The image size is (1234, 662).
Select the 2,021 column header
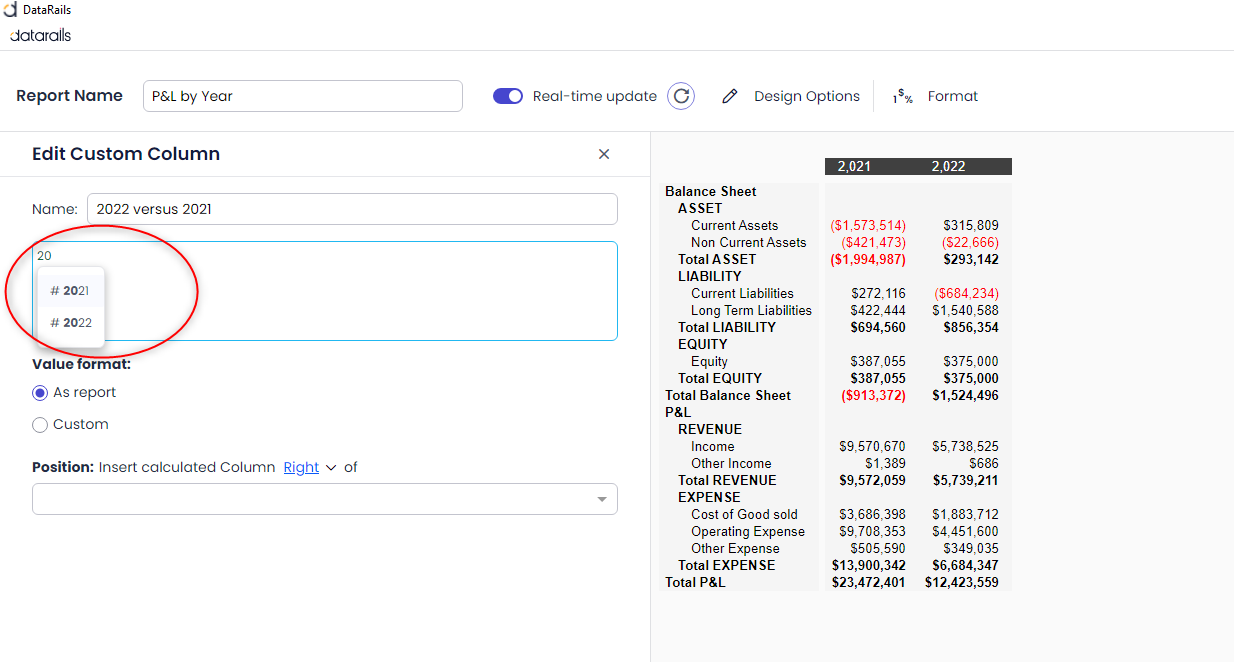click(x=854, y=166)
